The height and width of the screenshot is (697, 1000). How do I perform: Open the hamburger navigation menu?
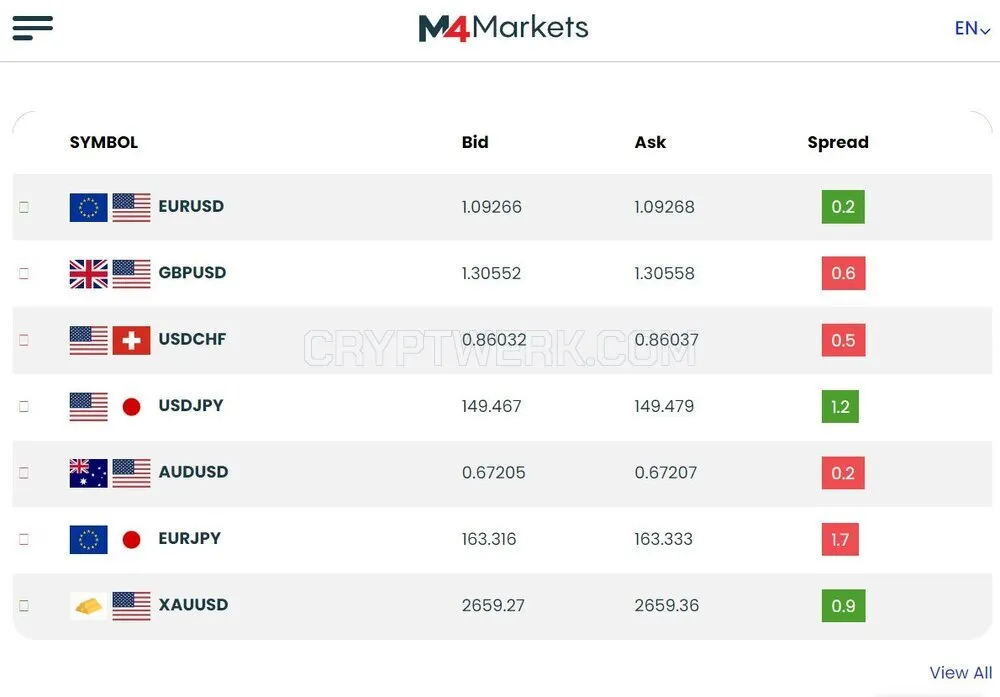click(x=33, y=27)
